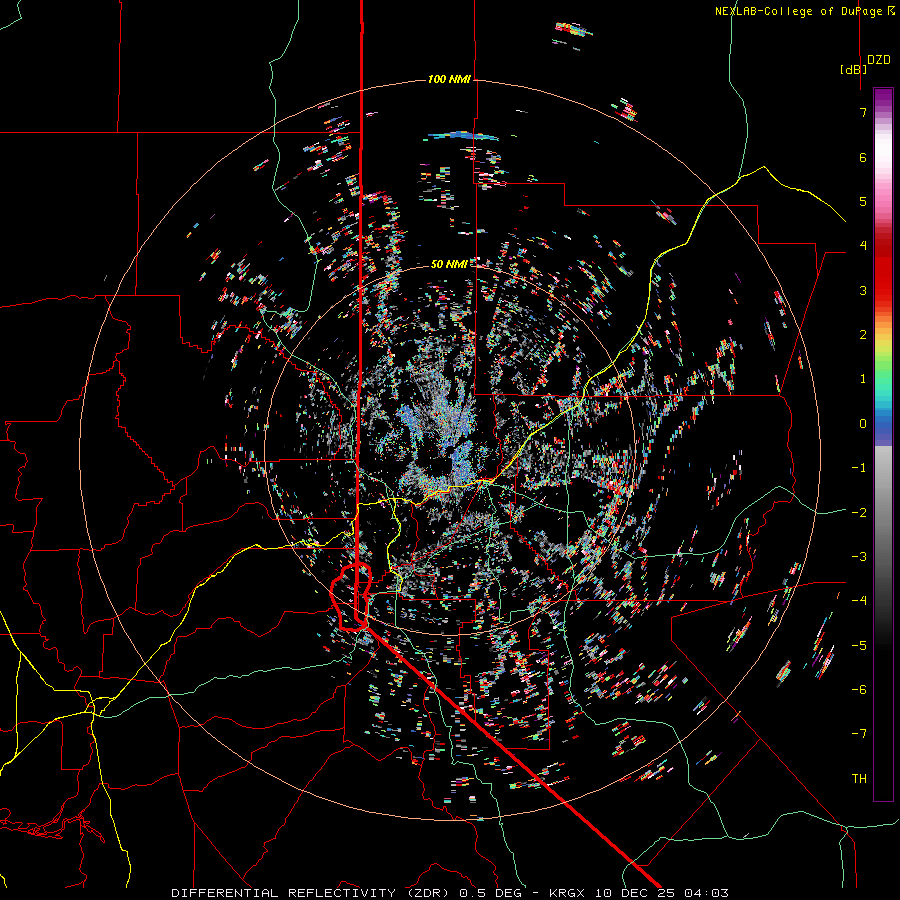
Task: Click the red band of the color bar
Action: pos(883,270)
